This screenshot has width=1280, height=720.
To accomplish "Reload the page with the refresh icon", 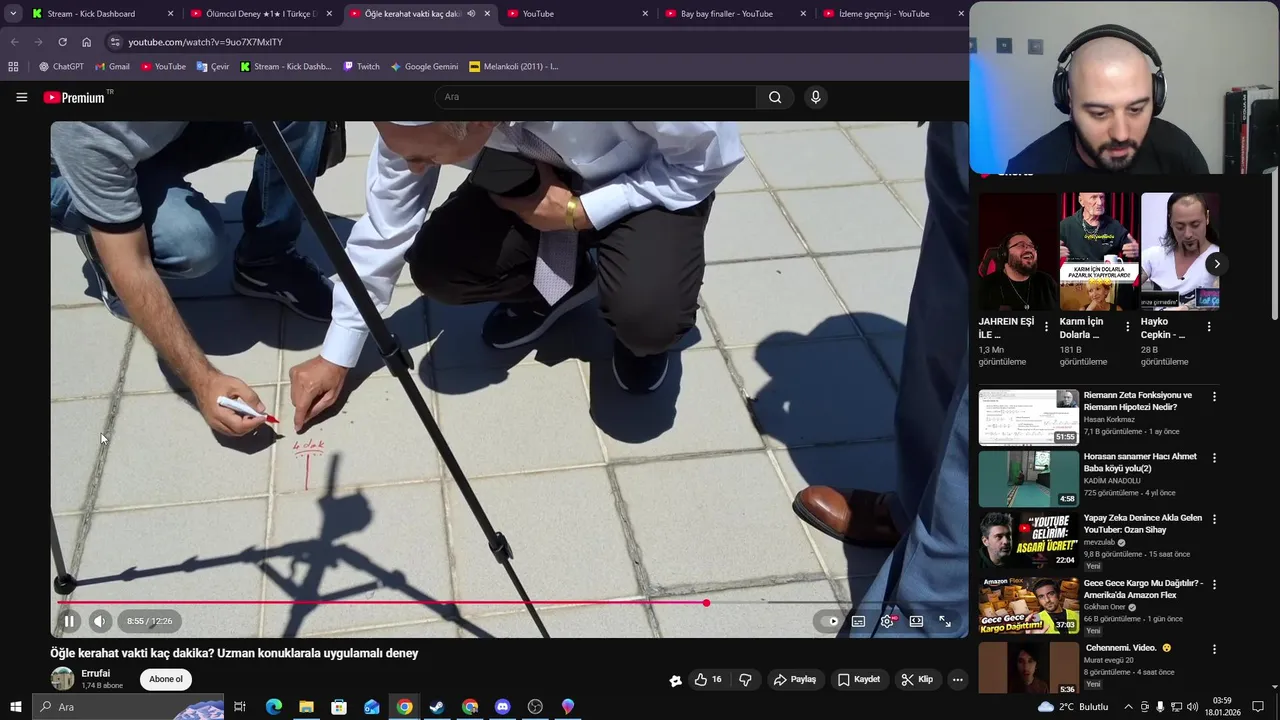I will [62, 42].
